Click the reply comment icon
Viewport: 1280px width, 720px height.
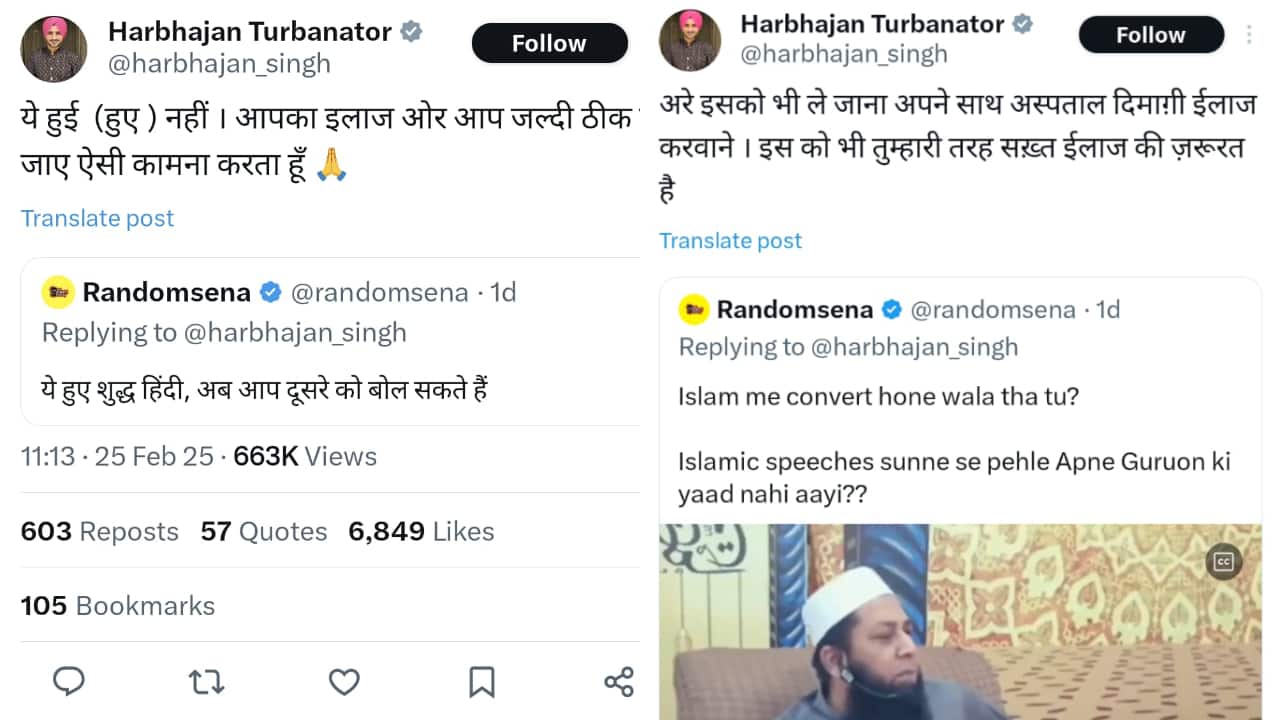(x=68, y=681)
